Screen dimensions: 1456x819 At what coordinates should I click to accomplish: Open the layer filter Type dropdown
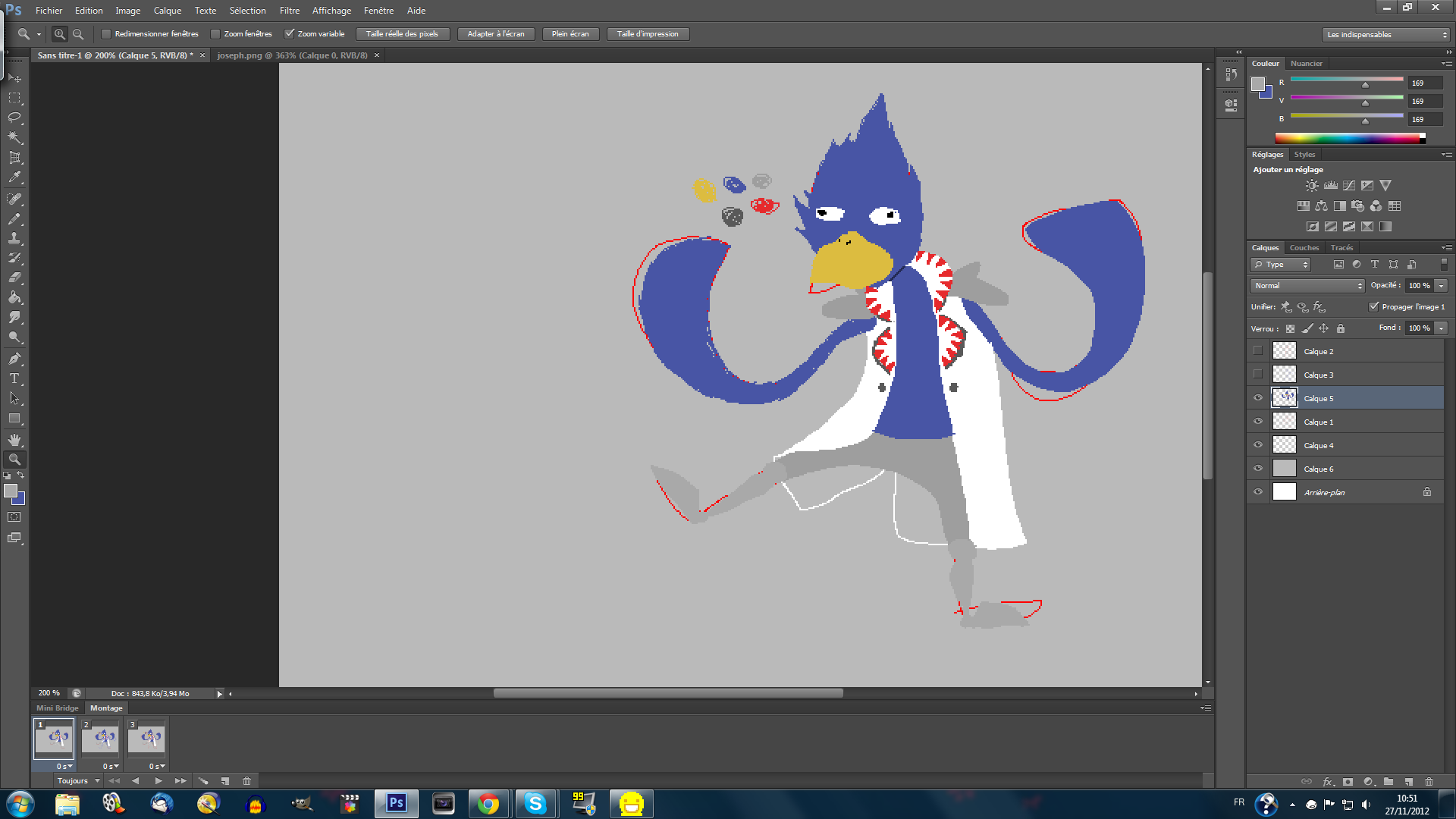(1280, 265)
